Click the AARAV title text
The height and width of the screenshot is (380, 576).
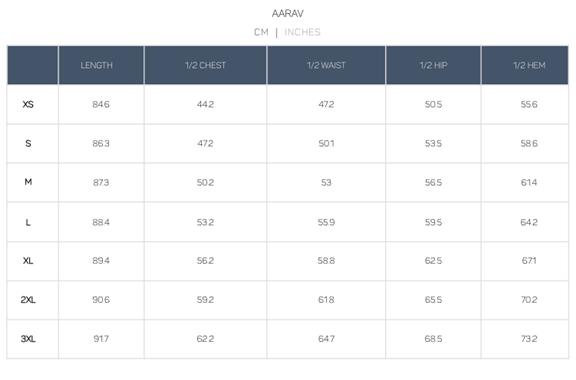(288, 14)
